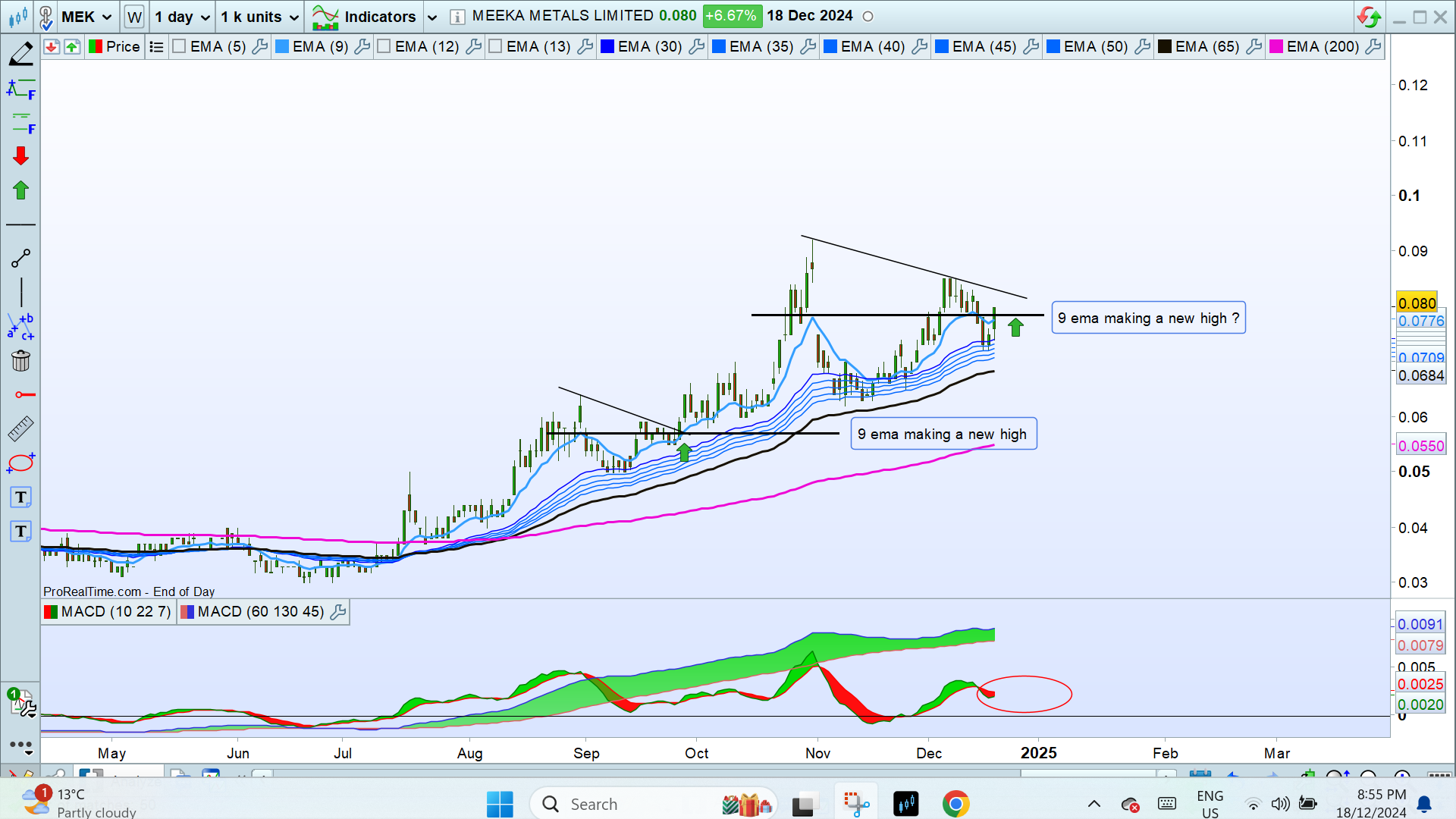Select the ABC wave labelling tool
This screenshot has width=1456, height=819.
tap(20, 326)
